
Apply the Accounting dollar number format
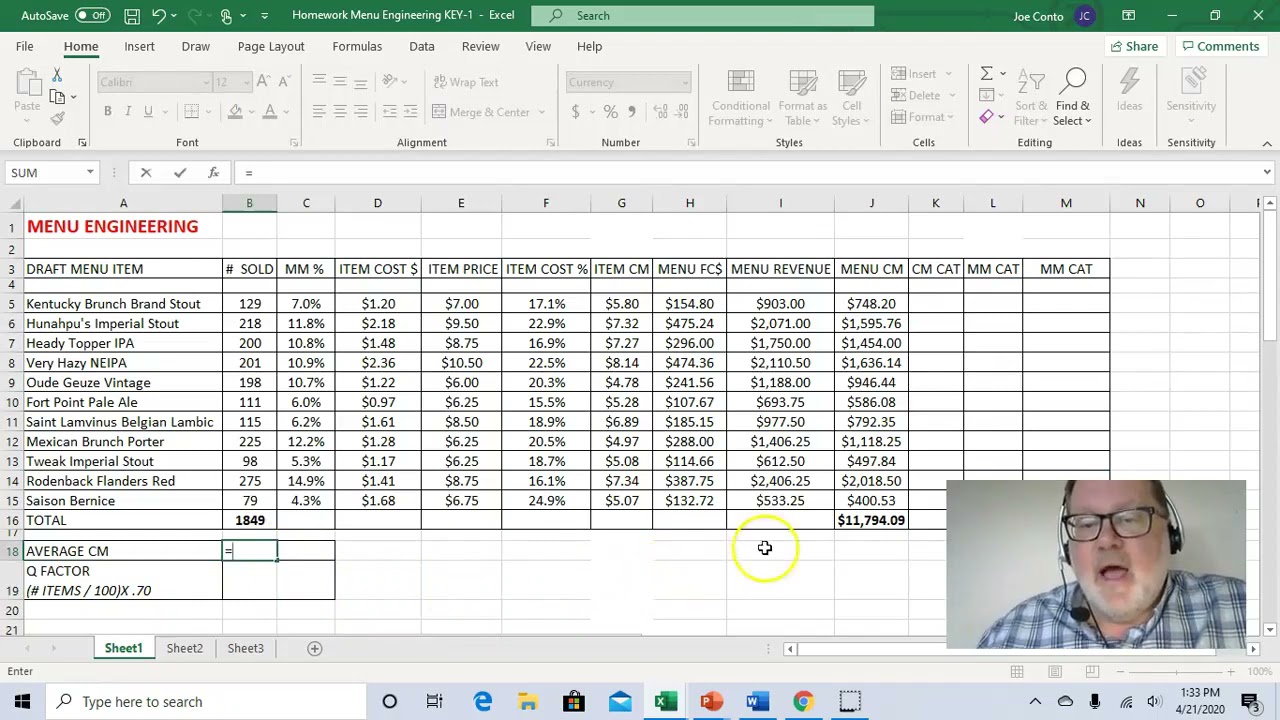tap(576, 112)
